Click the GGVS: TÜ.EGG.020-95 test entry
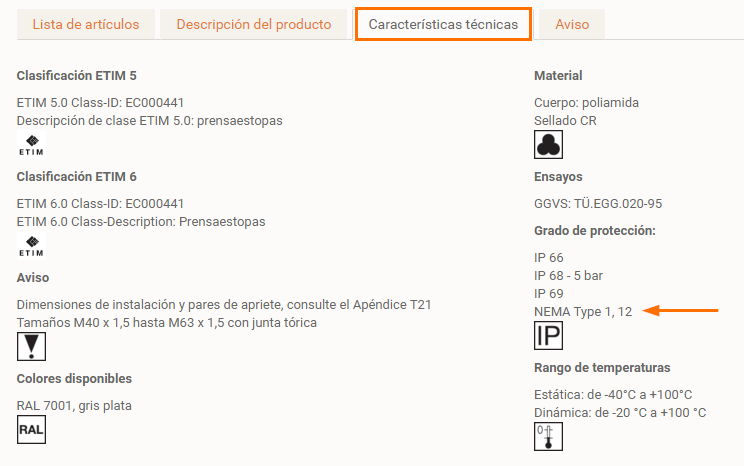 tap(598, 203)
